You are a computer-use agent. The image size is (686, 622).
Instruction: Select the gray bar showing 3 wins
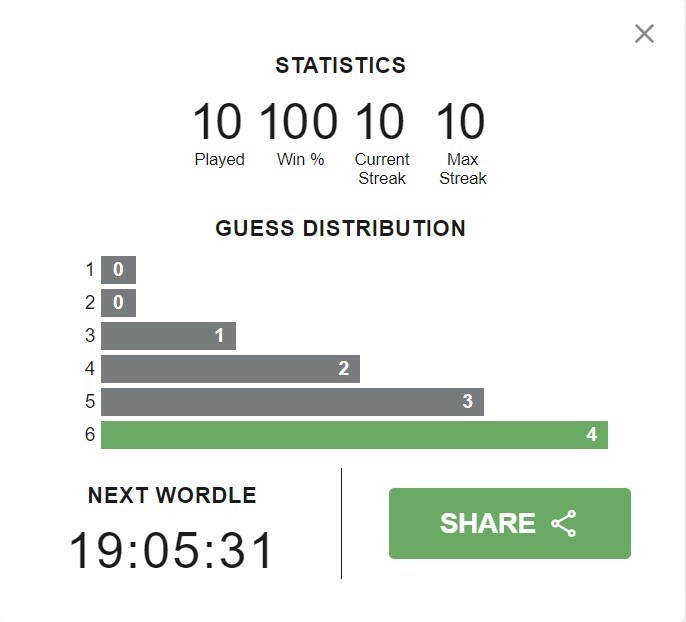[292, 402]
